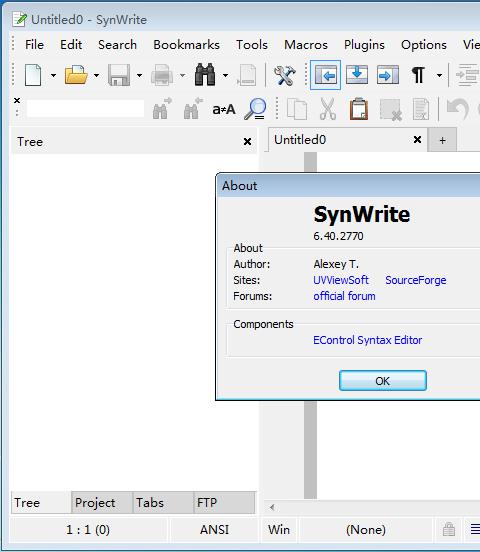Click the cut scissors icon

[x=328, y=109]
